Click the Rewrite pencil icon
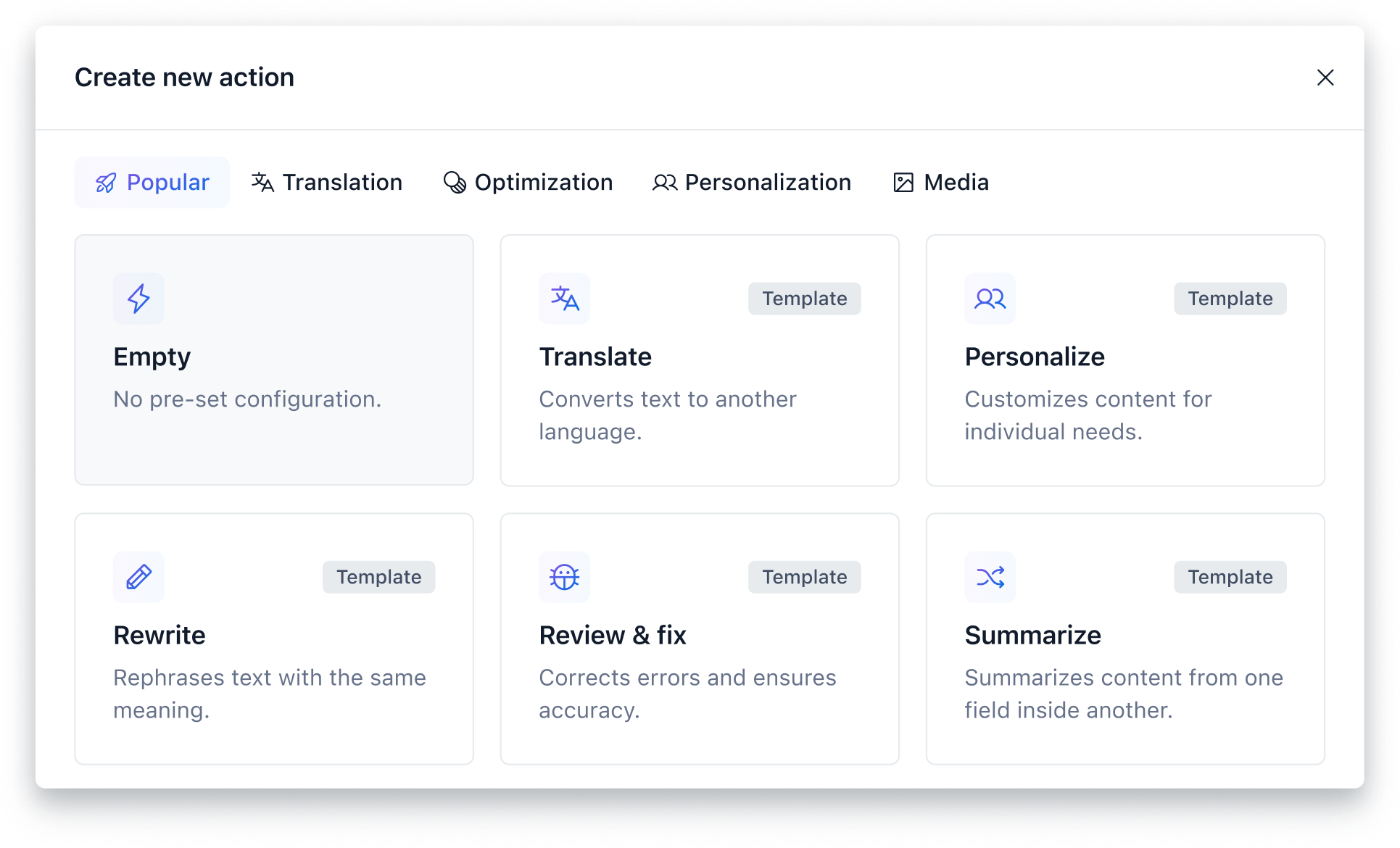Screen dimensions: 1400x848 [138, 577]
